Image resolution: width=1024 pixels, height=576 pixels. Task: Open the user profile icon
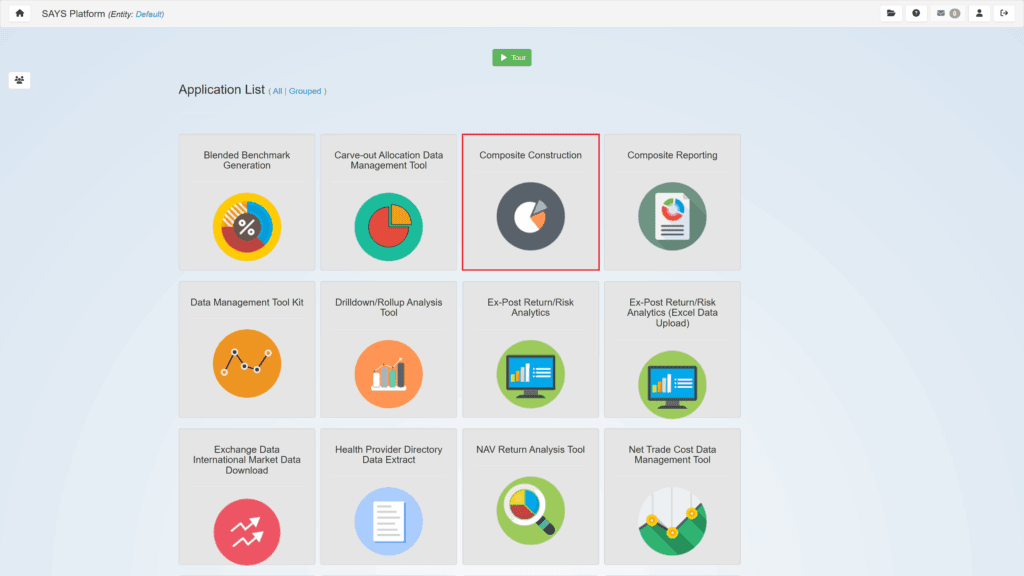point(979,14)
